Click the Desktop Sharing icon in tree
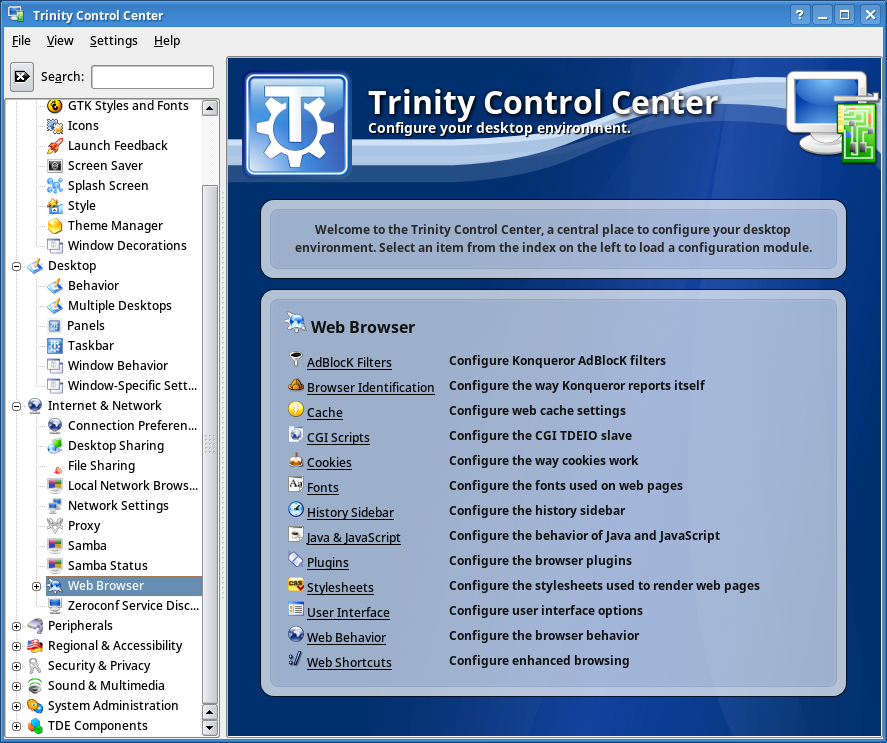887x743 pixels. tap(55, 446)
